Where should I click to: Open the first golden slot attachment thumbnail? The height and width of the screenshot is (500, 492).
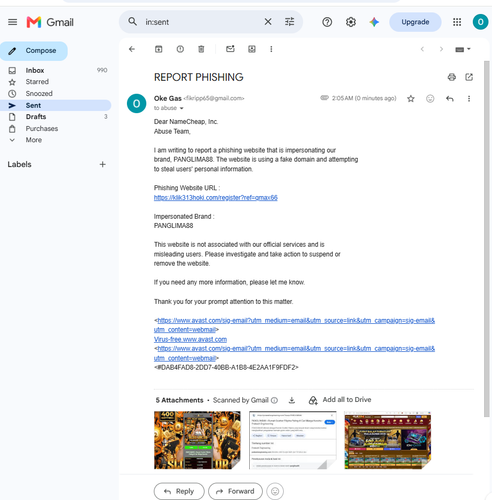pyautogui.click(x=197, y=440)
